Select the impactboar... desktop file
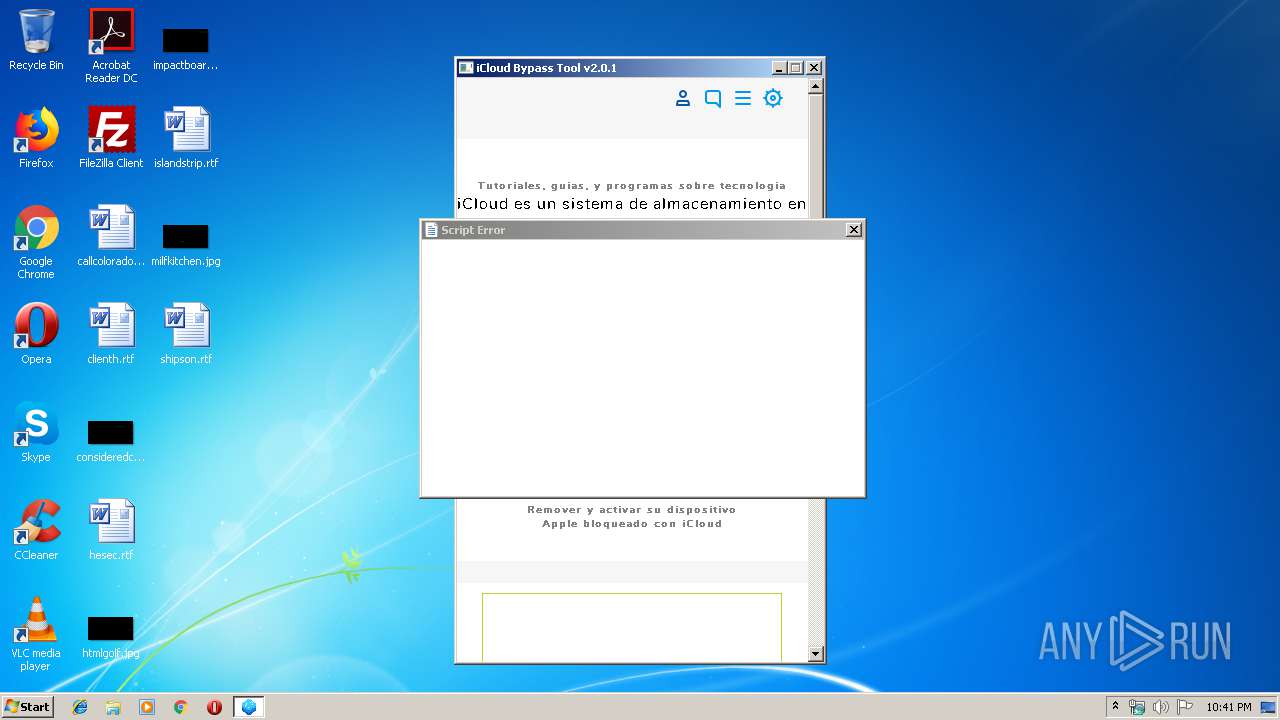 186,48
